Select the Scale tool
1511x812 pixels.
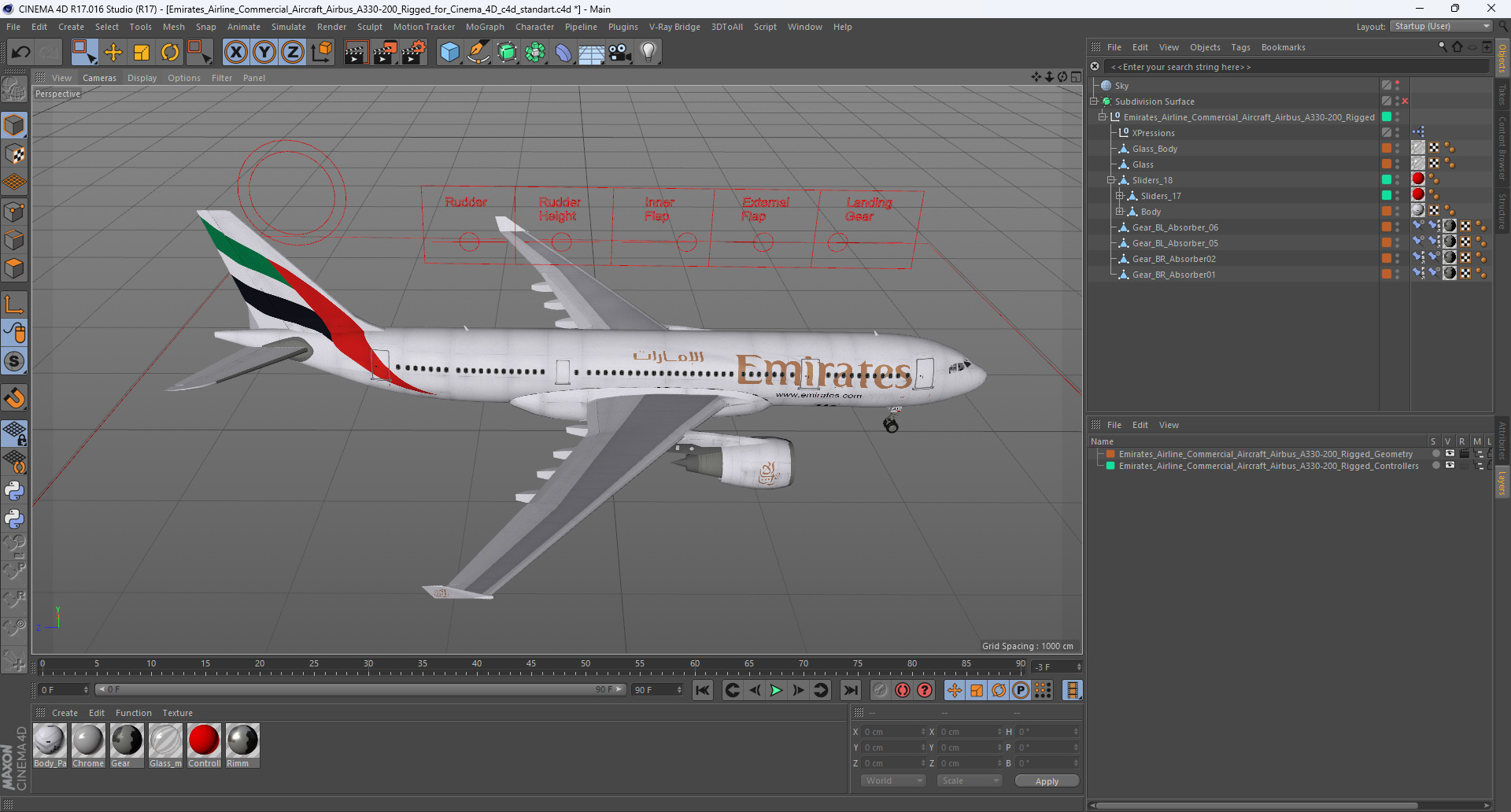pos(142,53)
